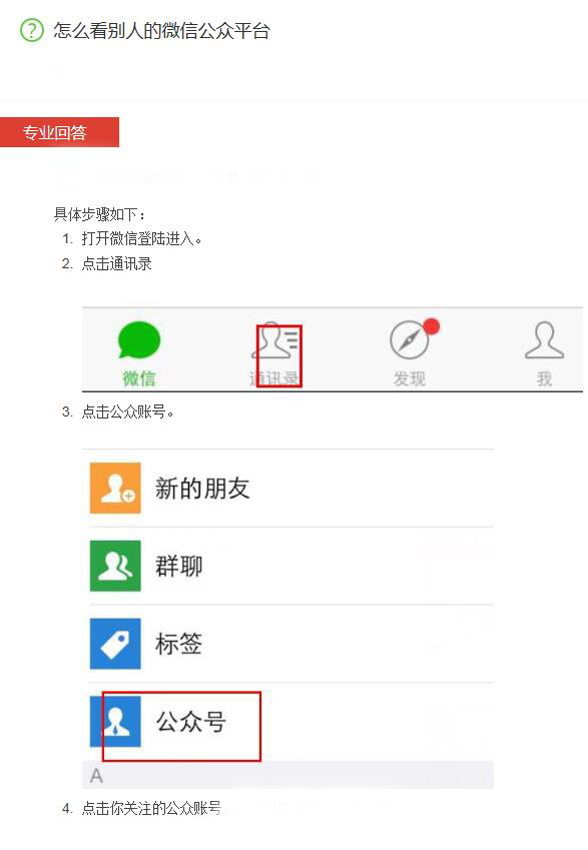Click the 发现 tab label text
The height and width of the screenshot is (850, 588).
(409, 378)
